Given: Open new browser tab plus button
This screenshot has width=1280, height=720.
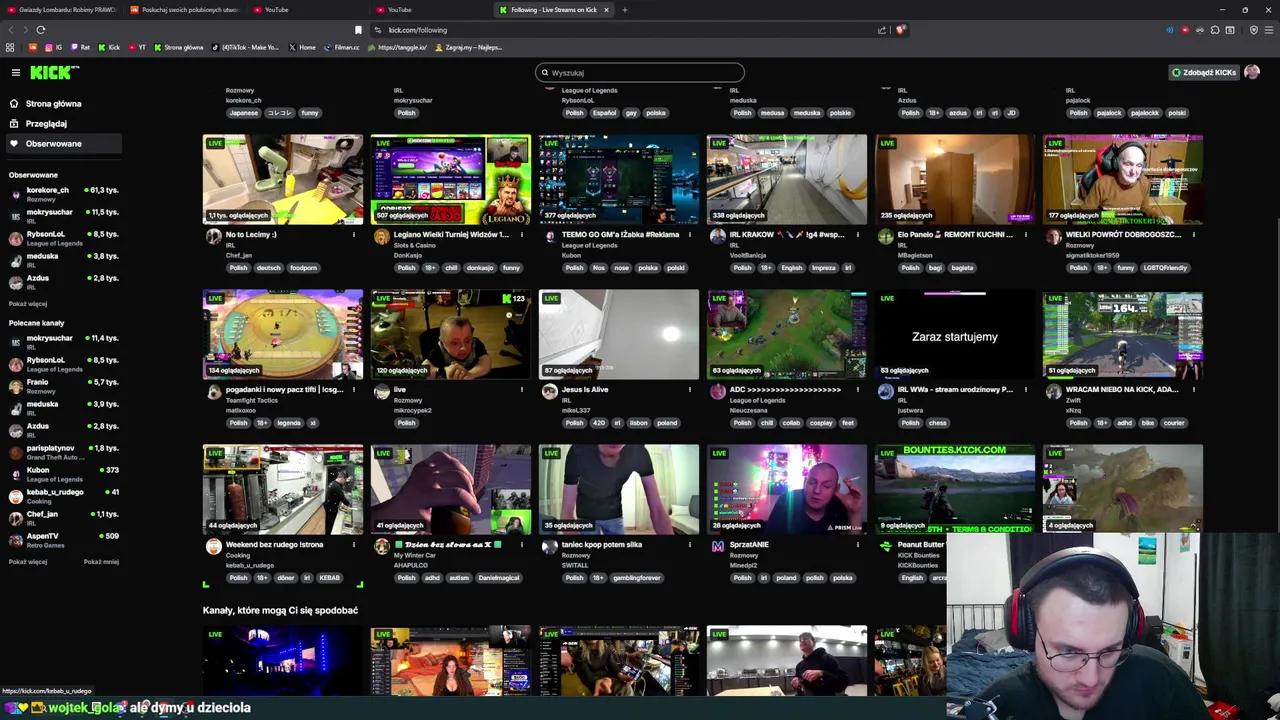Looking at the screenshot, I should coord(624,10).
